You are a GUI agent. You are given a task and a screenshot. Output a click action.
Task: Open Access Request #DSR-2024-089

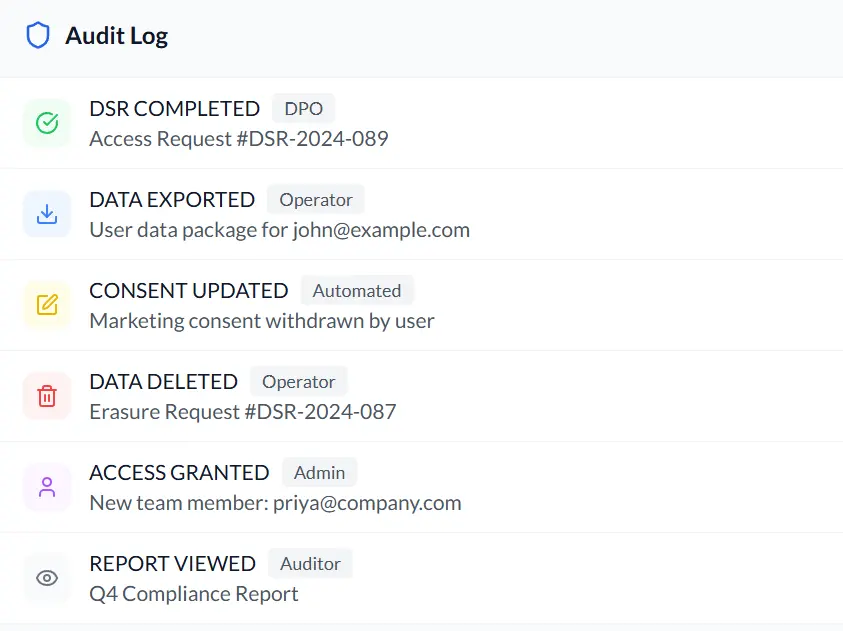click(237, 138)
